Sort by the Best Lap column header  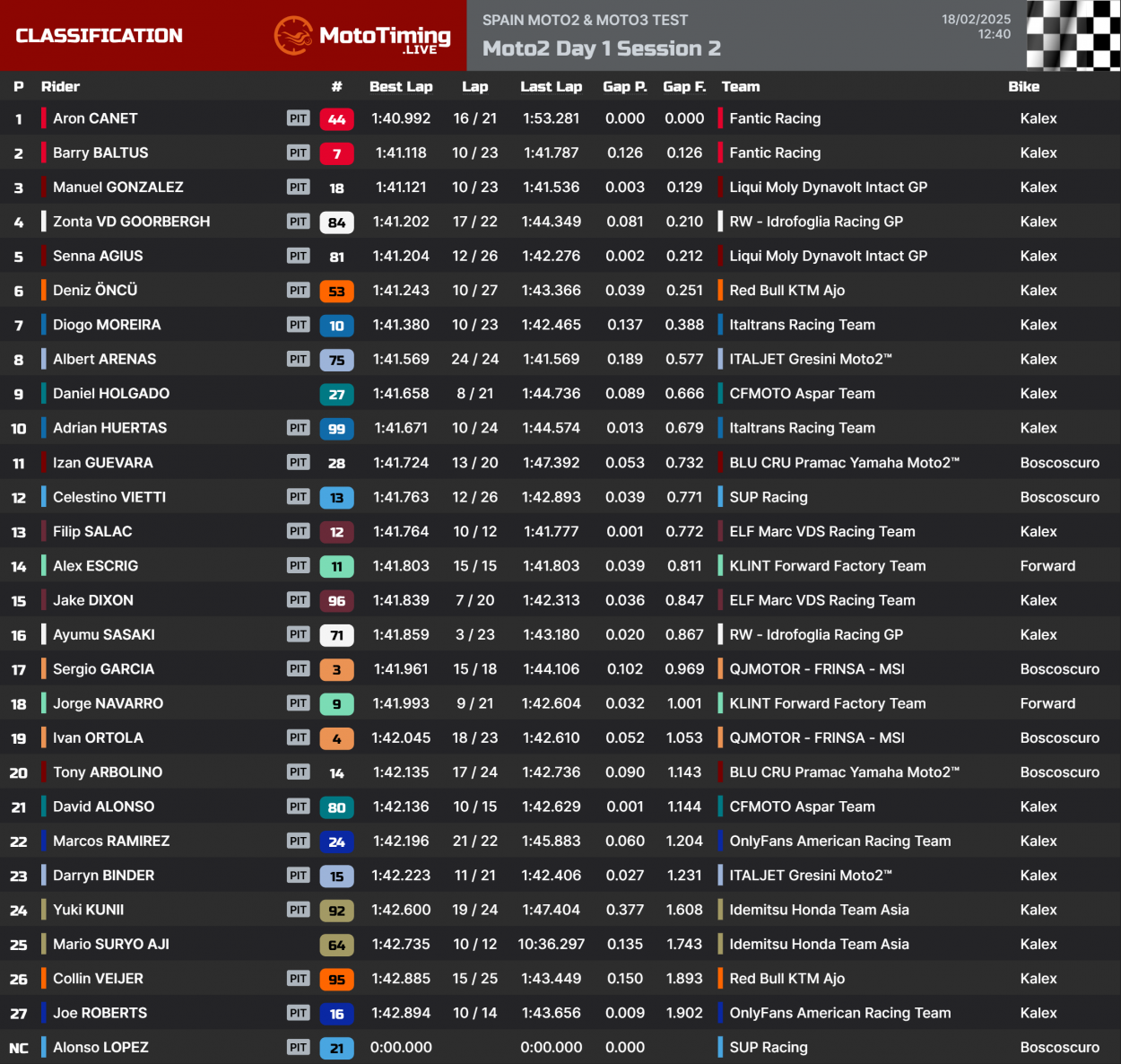click(x=401, y=87)
